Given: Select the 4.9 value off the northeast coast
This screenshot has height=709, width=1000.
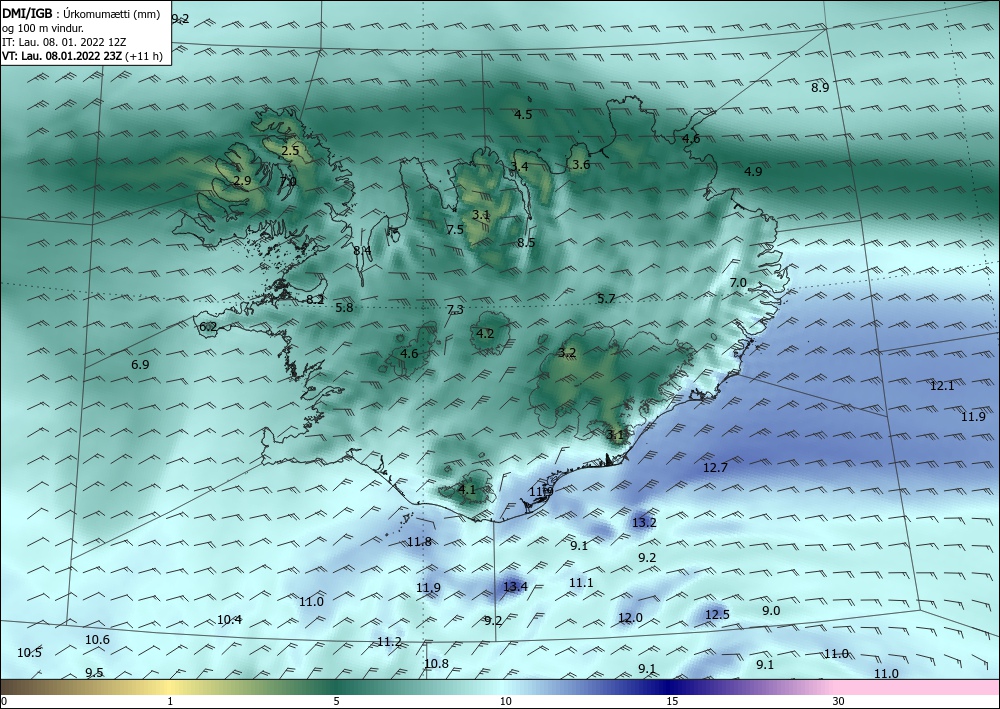Looking at the screenshot, I should point(753,172).
